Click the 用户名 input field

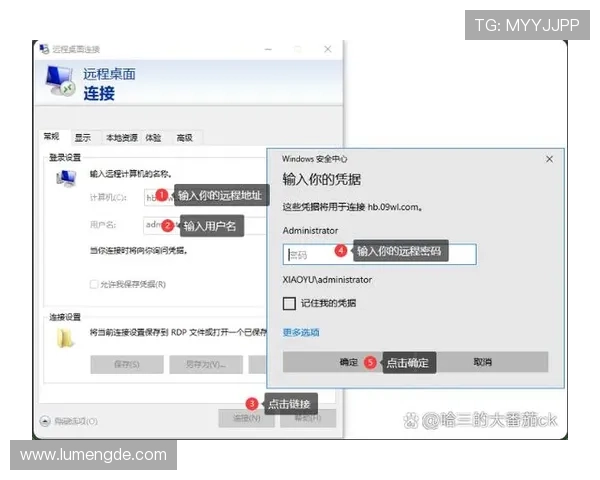pos(205,225)
